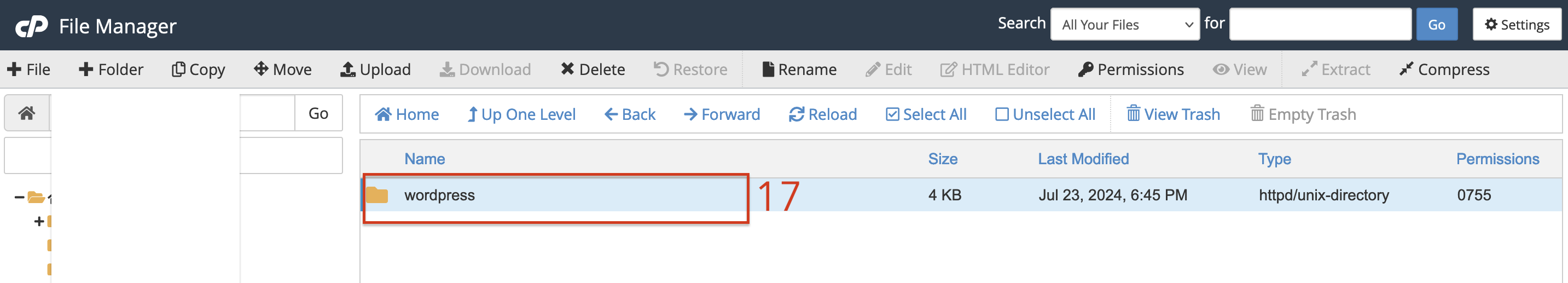Viewport: 1568px width, 283px height.
Task: Click Delete in the toolbar
Action: coord(593,70)
